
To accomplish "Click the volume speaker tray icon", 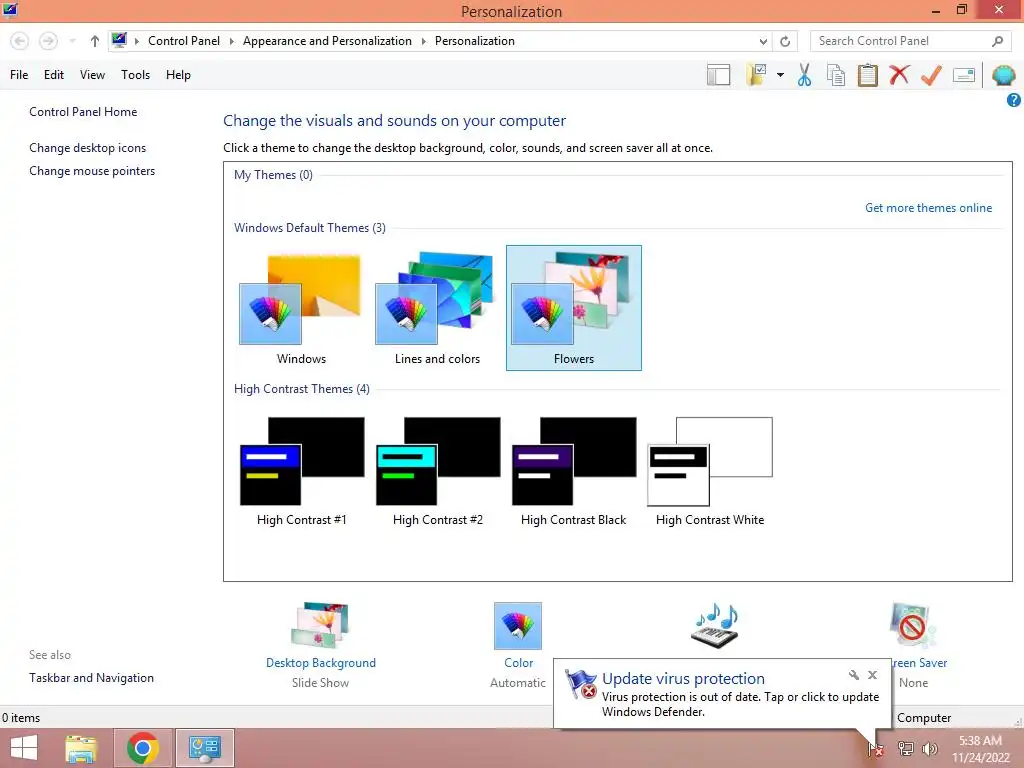I will coord(930,749).
